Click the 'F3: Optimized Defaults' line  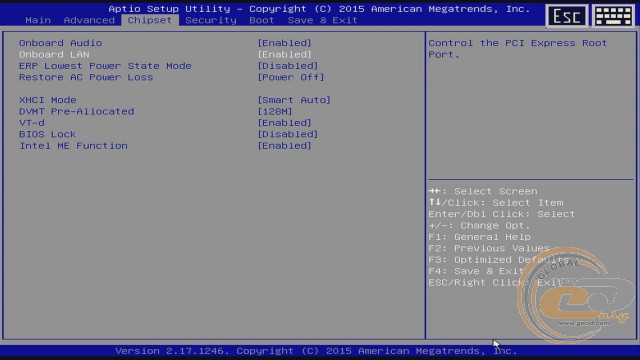point(499,260)
